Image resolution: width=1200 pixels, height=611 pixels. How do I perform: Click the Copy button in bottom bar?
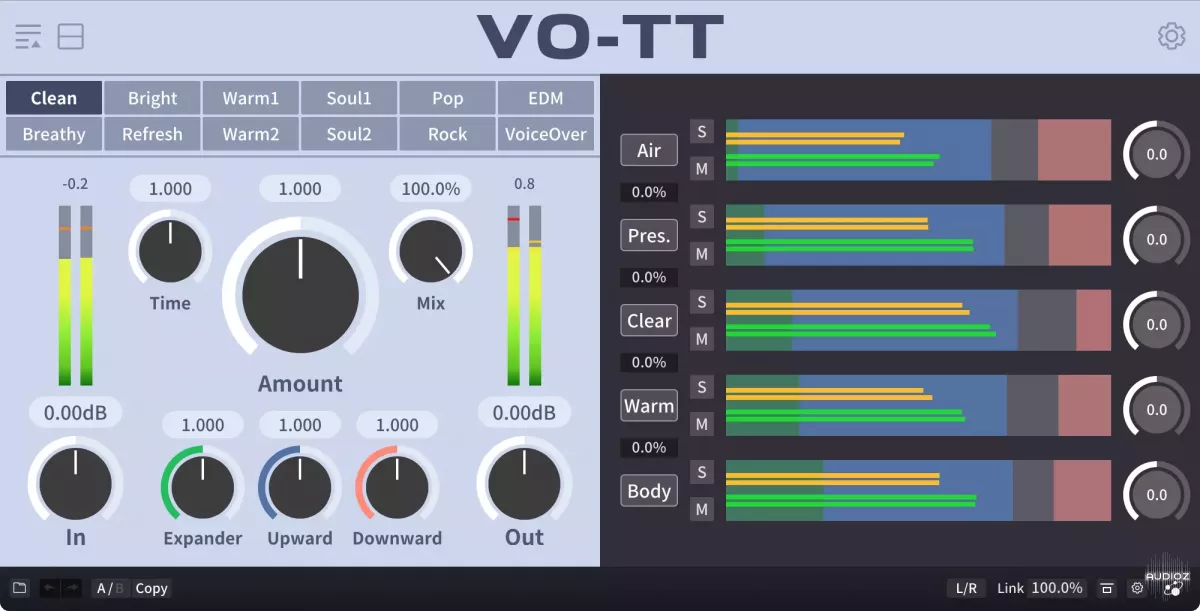pyautogui.click(x=152, y=588)
